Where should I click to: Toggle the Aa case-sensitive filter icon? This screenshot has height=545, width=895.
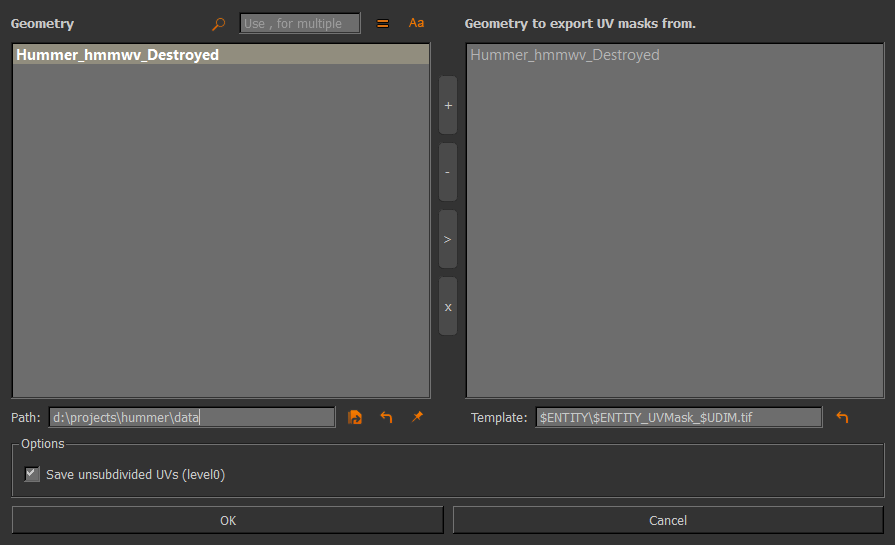point(416,23)
